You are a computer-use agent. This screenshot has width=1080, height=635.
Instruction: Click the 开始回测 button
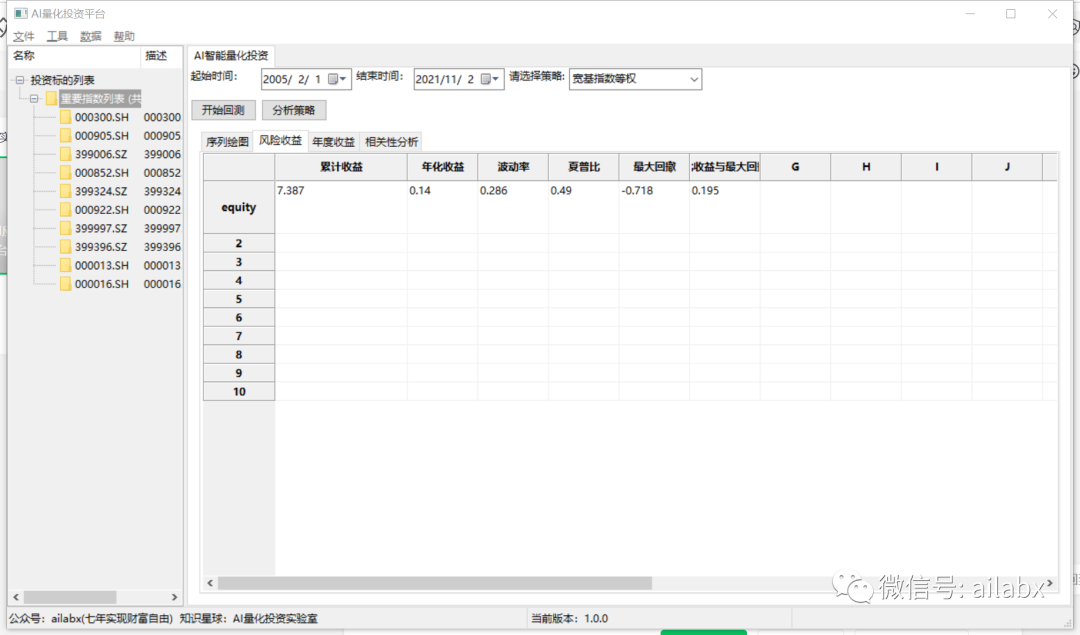click(x=223, y=111)
